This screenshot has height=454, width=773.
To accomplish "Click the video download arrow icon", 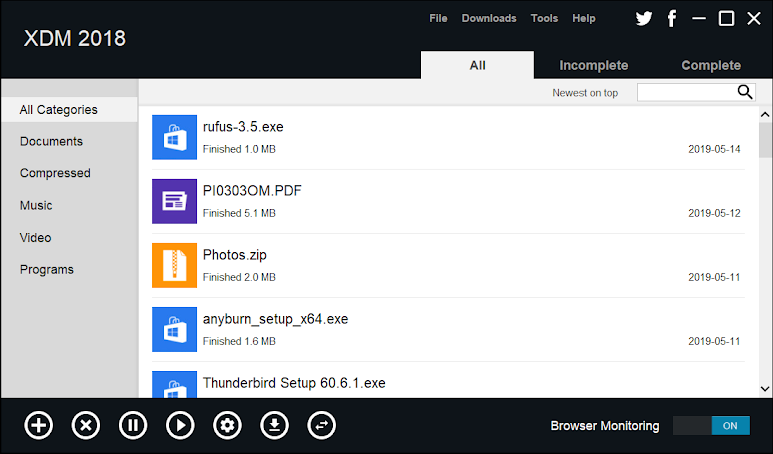I will (x=275, y=425).
